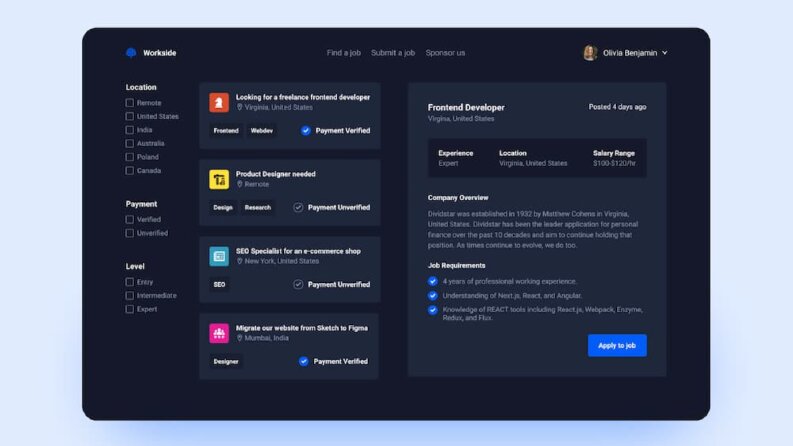Go to Submit a job

(x=393, y=53)
